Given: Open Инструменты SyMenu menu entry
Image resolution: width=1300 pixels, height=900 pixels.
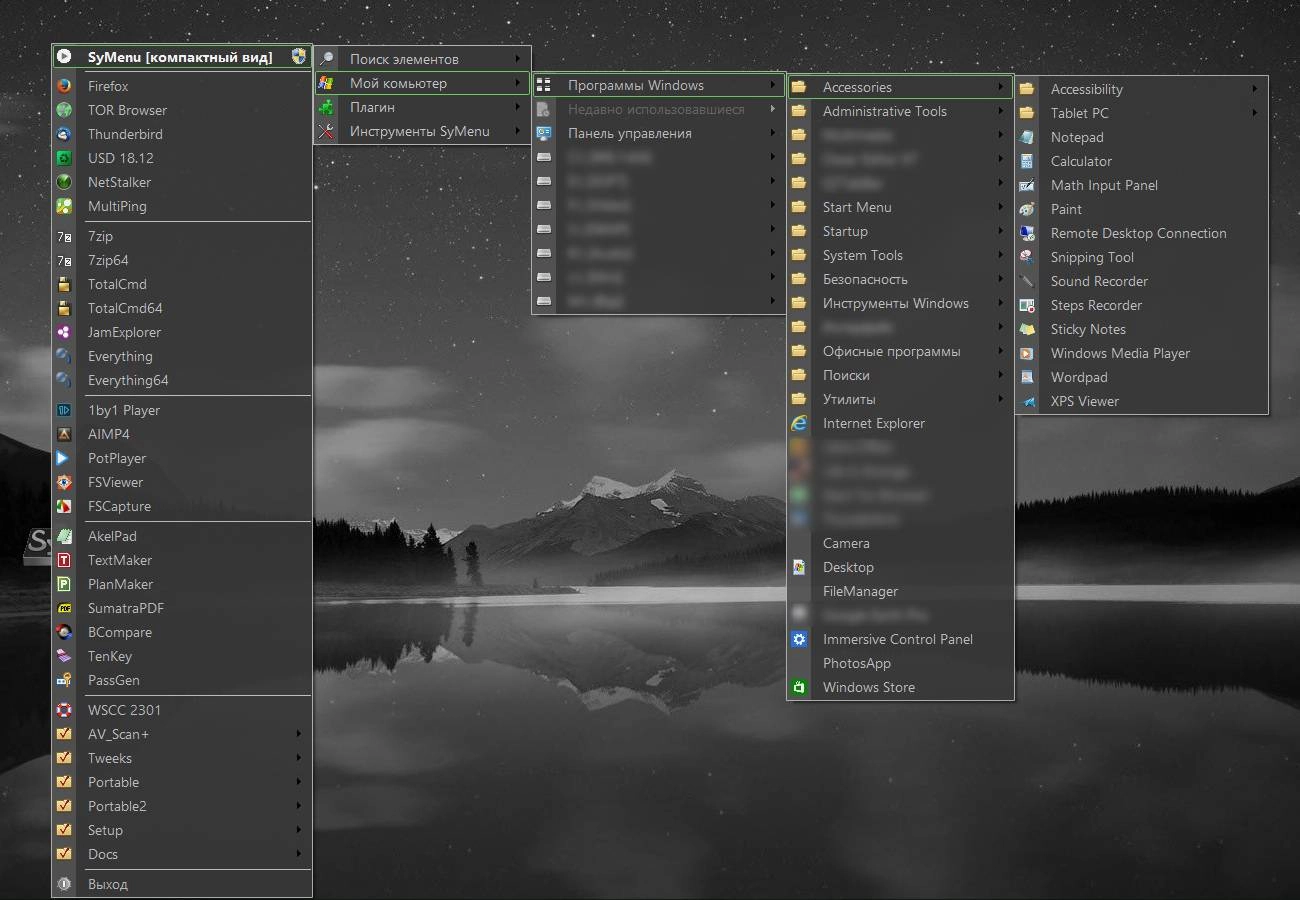Looking at the screenshot, I should tap(422, 131).
